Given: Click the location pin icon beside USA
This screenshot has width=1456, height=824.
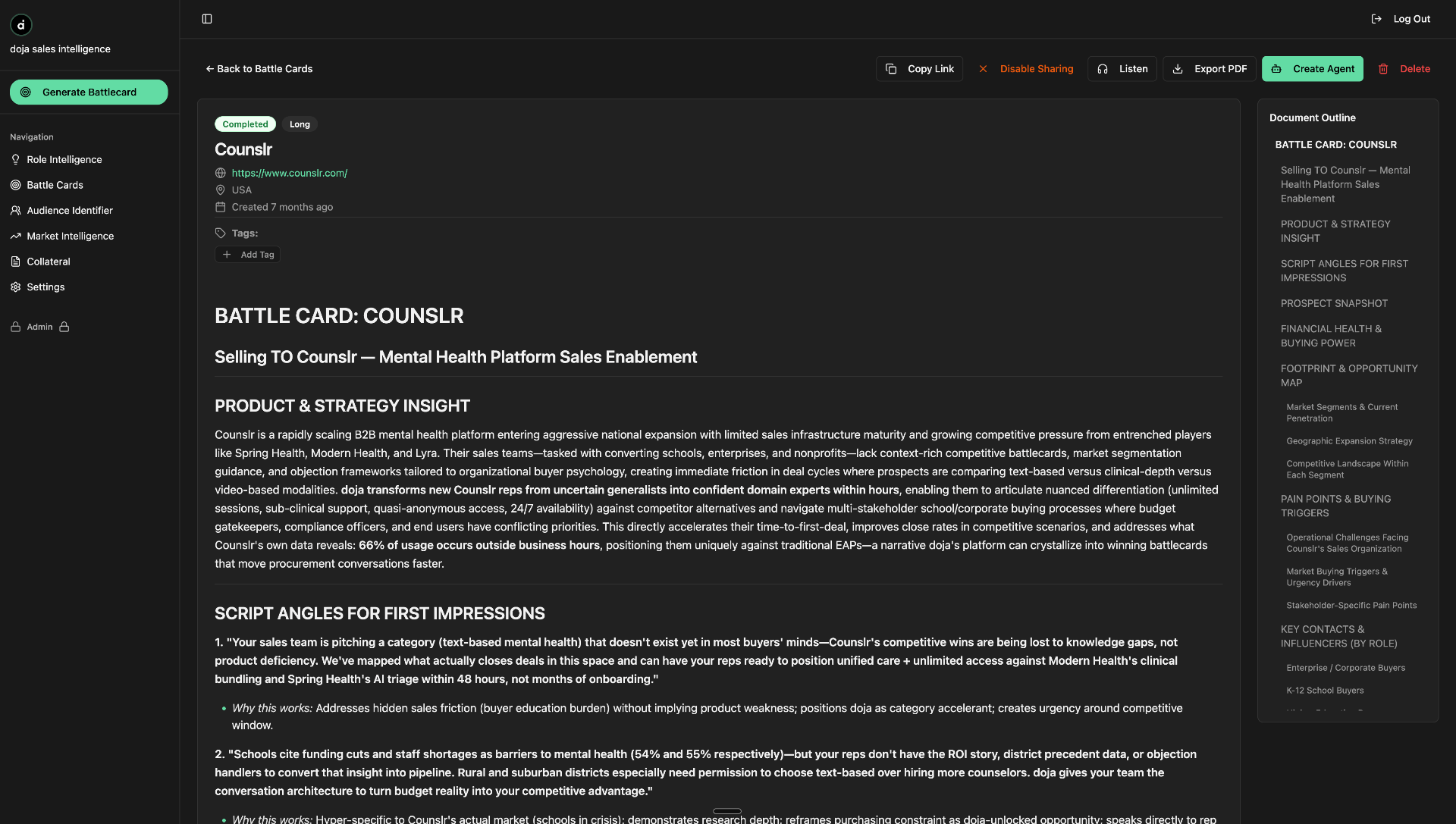Looking at the screenshot, I should (221, 190).
